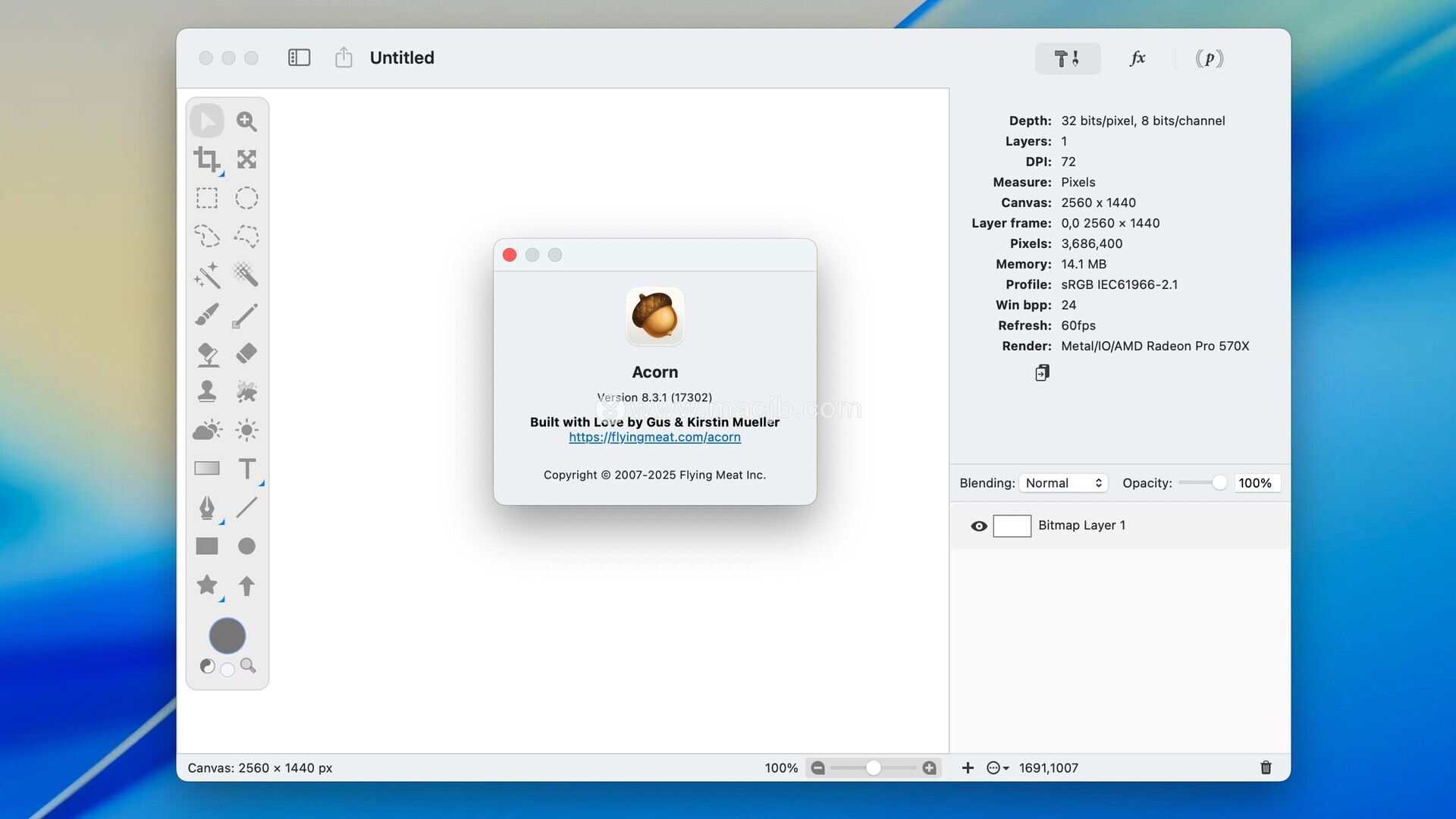Select the Gradient tool
This screenshot has height=819, width=1456.
[x=206, y=469]
